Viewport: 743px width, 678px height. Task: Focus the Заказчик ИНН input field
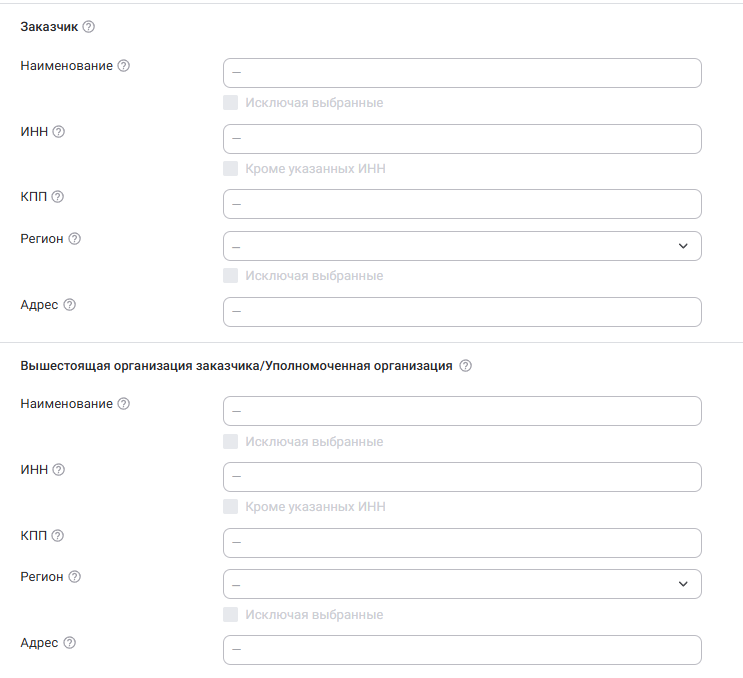point(462,139)
